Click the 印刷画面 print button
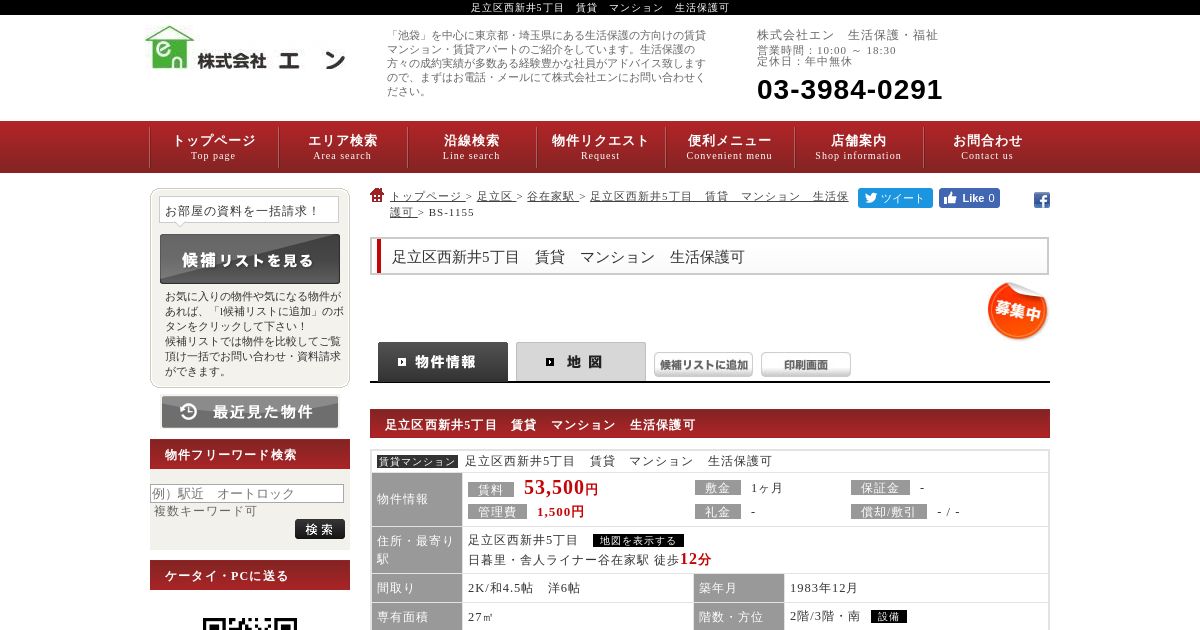This screenshot has height=630, width=1200. [x=806, y=365]
